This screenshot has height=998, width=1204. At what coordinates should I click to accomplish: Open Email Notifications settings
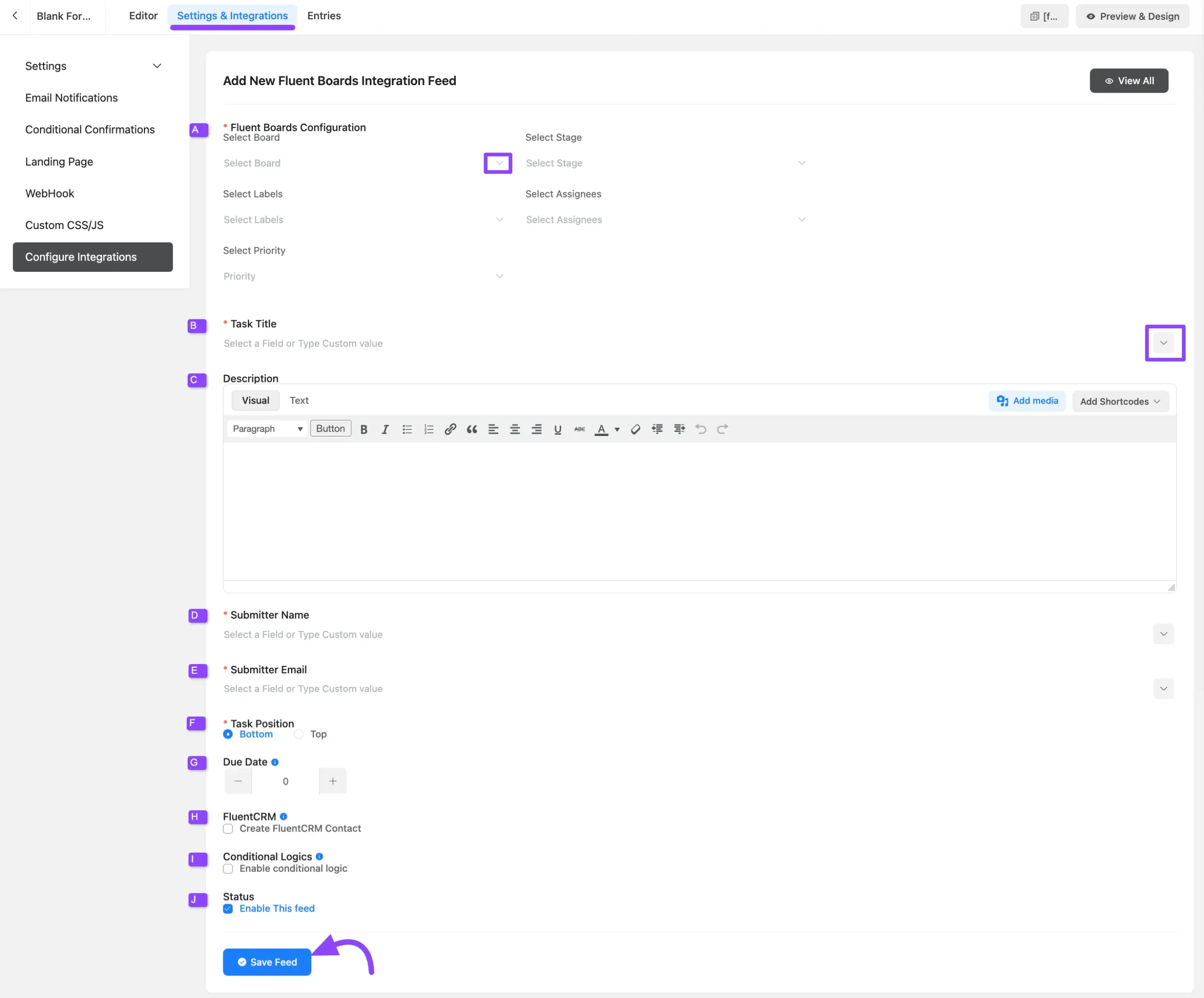71,98
